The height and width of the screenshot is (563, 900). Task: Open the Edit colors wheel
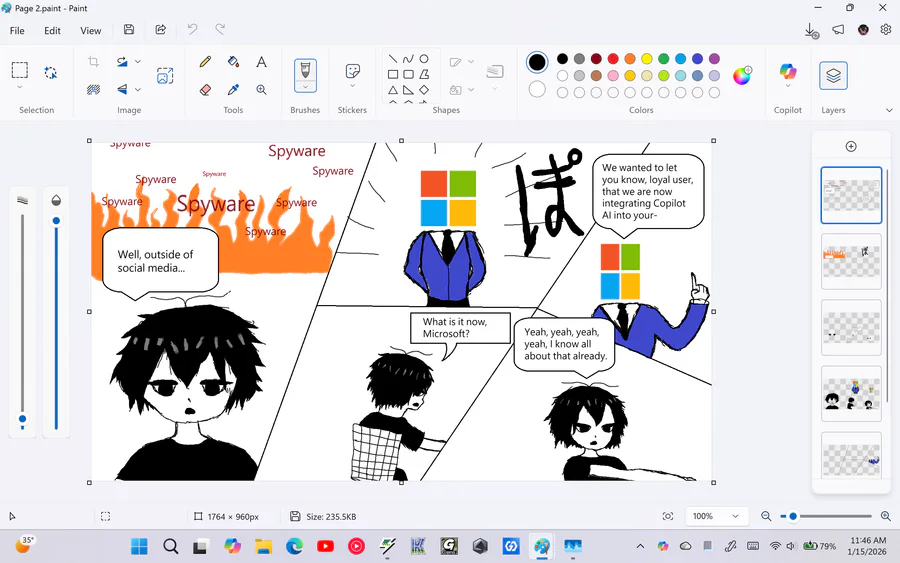[x=742, y=75]
